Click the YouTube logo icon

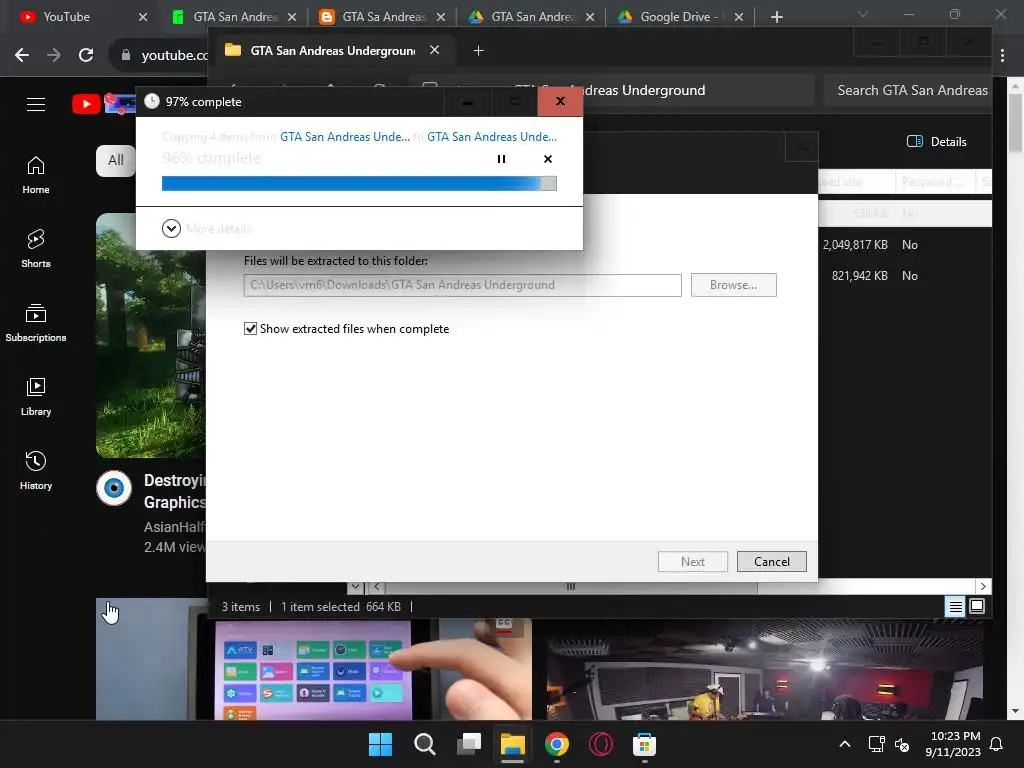click(x=86, y=104)
